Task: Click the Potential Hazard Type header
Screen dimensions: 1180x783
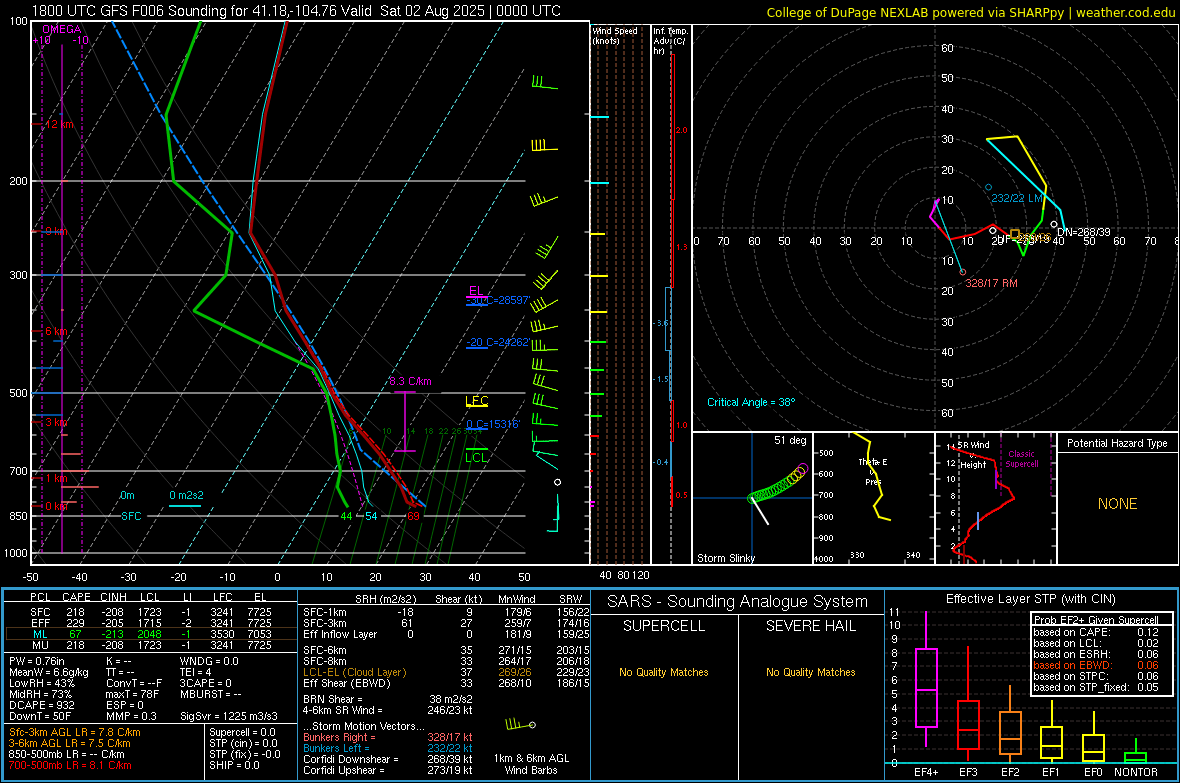Action: coord(1118,443)
